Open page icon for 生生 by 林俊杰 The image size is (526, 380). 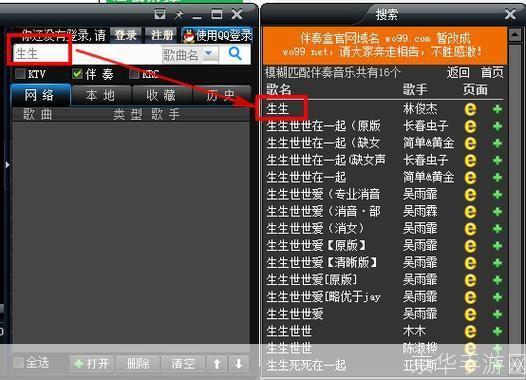click(x=470, y=109)
